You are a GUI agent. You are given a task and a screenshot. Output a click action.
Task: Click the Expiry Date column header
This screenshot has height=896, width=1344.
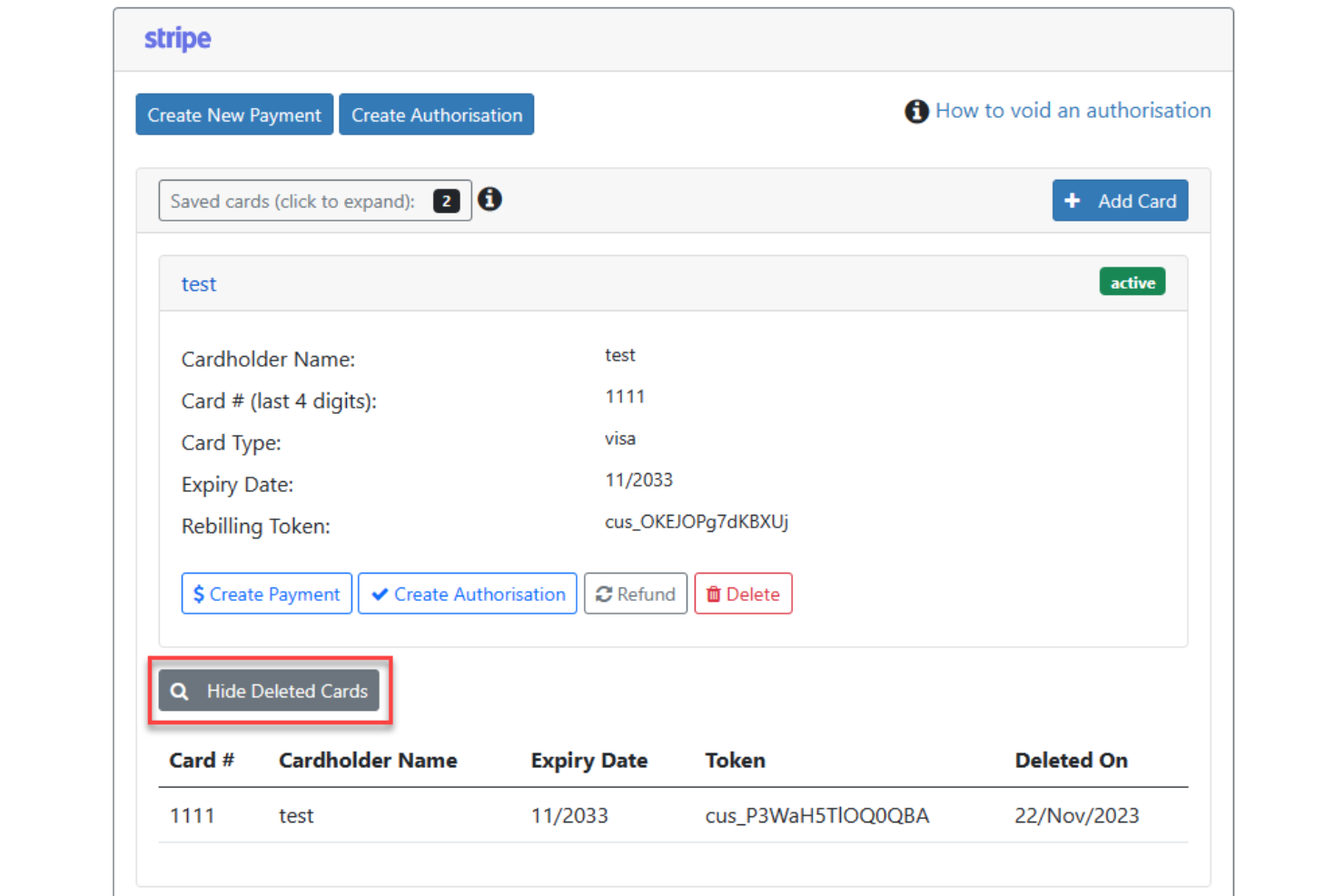point(589,761)
